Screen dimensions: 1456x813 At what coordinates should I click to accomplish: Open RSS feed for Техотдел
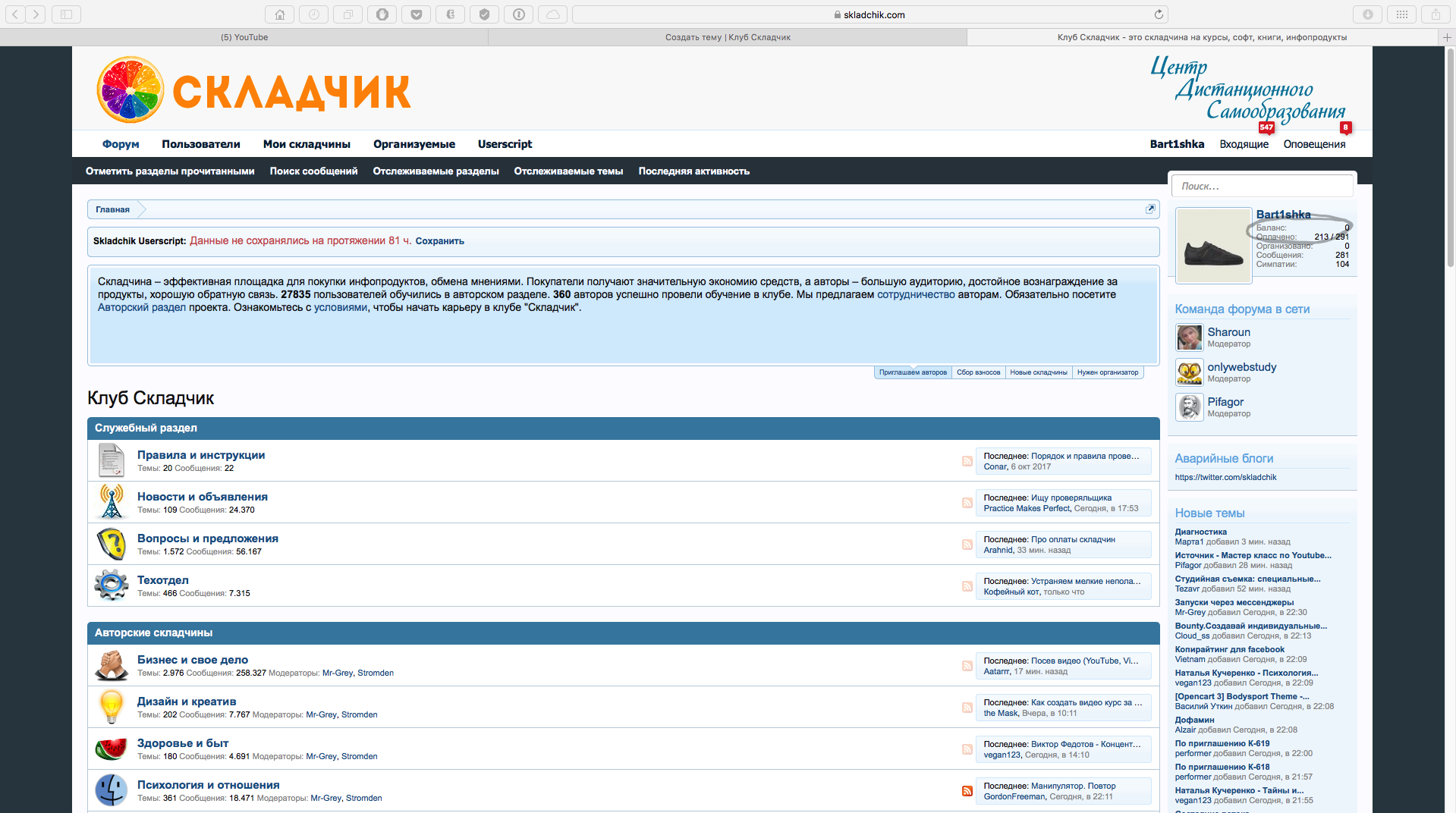967,586
